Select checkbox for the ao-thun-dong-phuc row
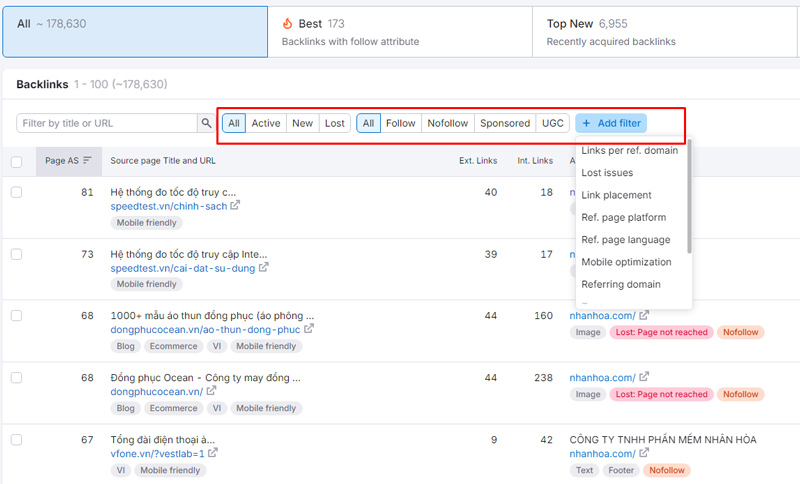800x484 pixels. (16, 316)
